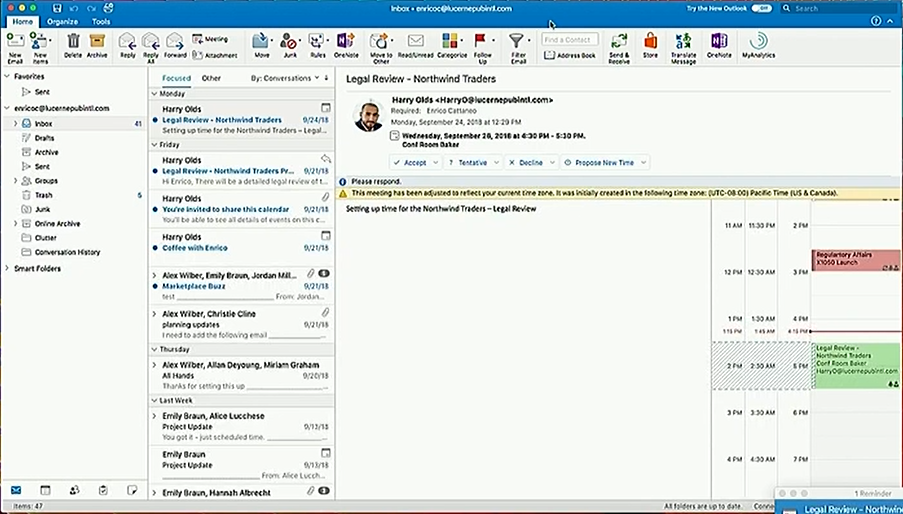The image size is (903, 514).
Task: Click the Search field in title bar
Action: click(838, 8)
